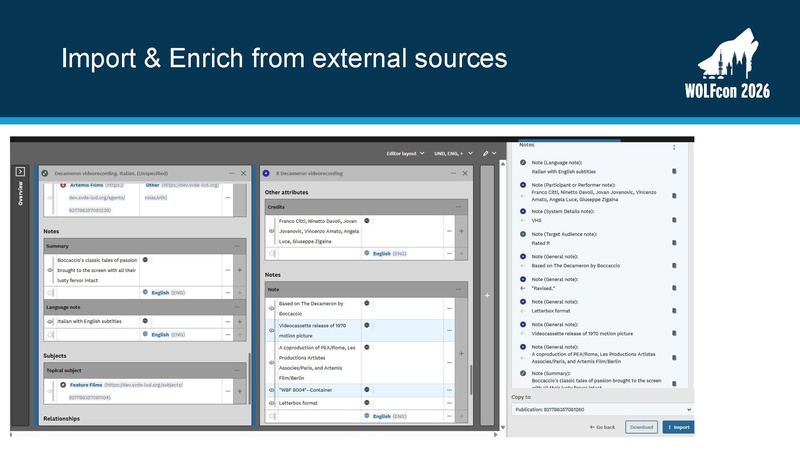Screen dimensions: 800x450
Task: Open the Copy to Publication dropdown
Action: coord(603,409)
